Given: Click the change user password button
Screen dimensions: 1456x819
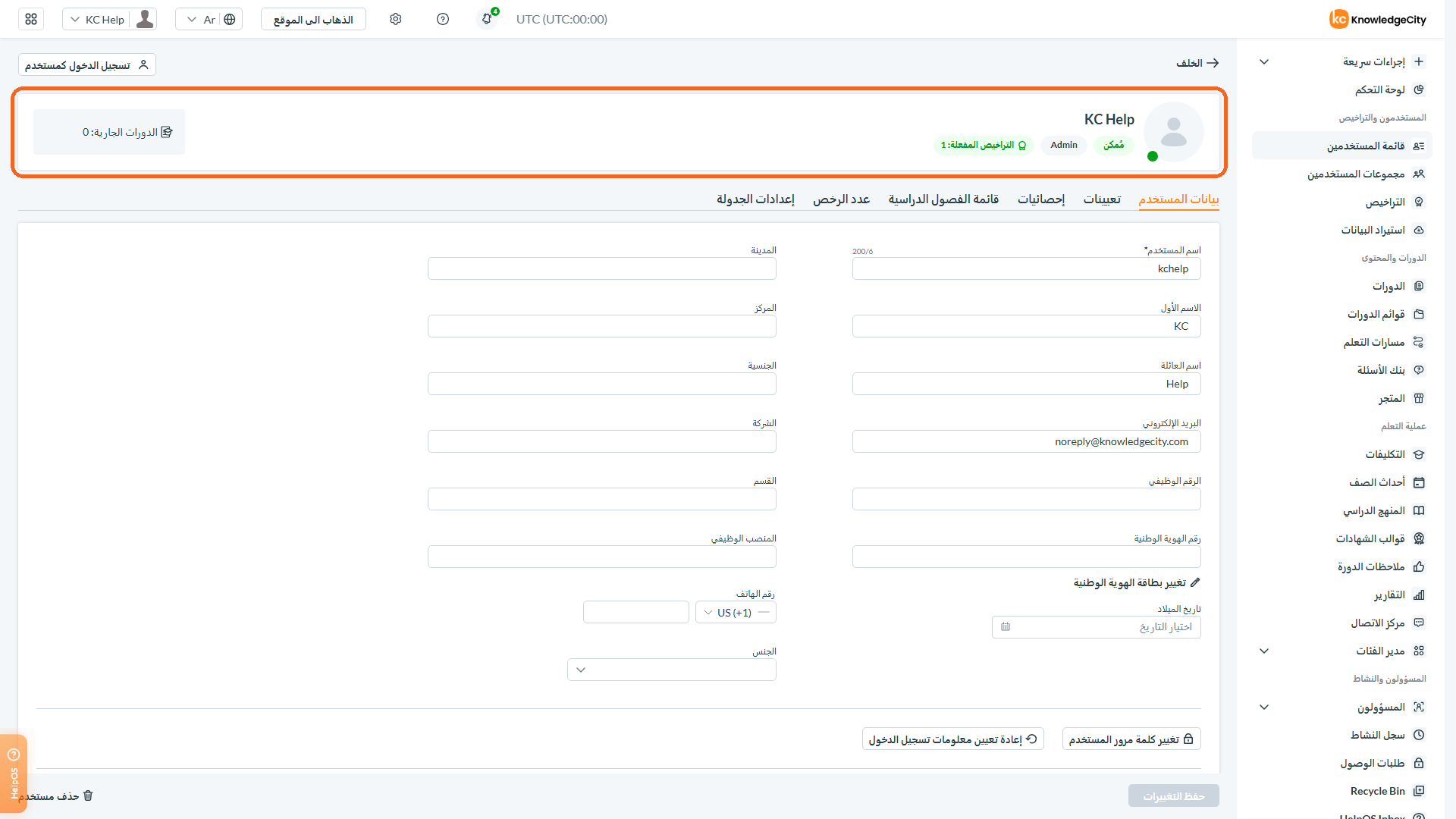Looking at the screenshot, I should point(1131,739).
